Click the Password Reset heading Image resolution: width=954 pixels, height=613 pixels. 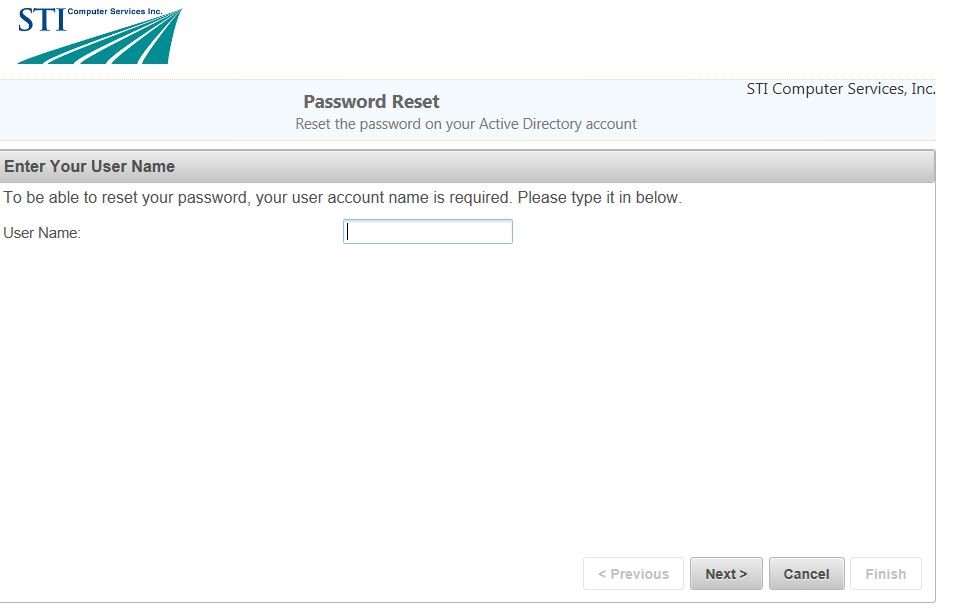371,102
